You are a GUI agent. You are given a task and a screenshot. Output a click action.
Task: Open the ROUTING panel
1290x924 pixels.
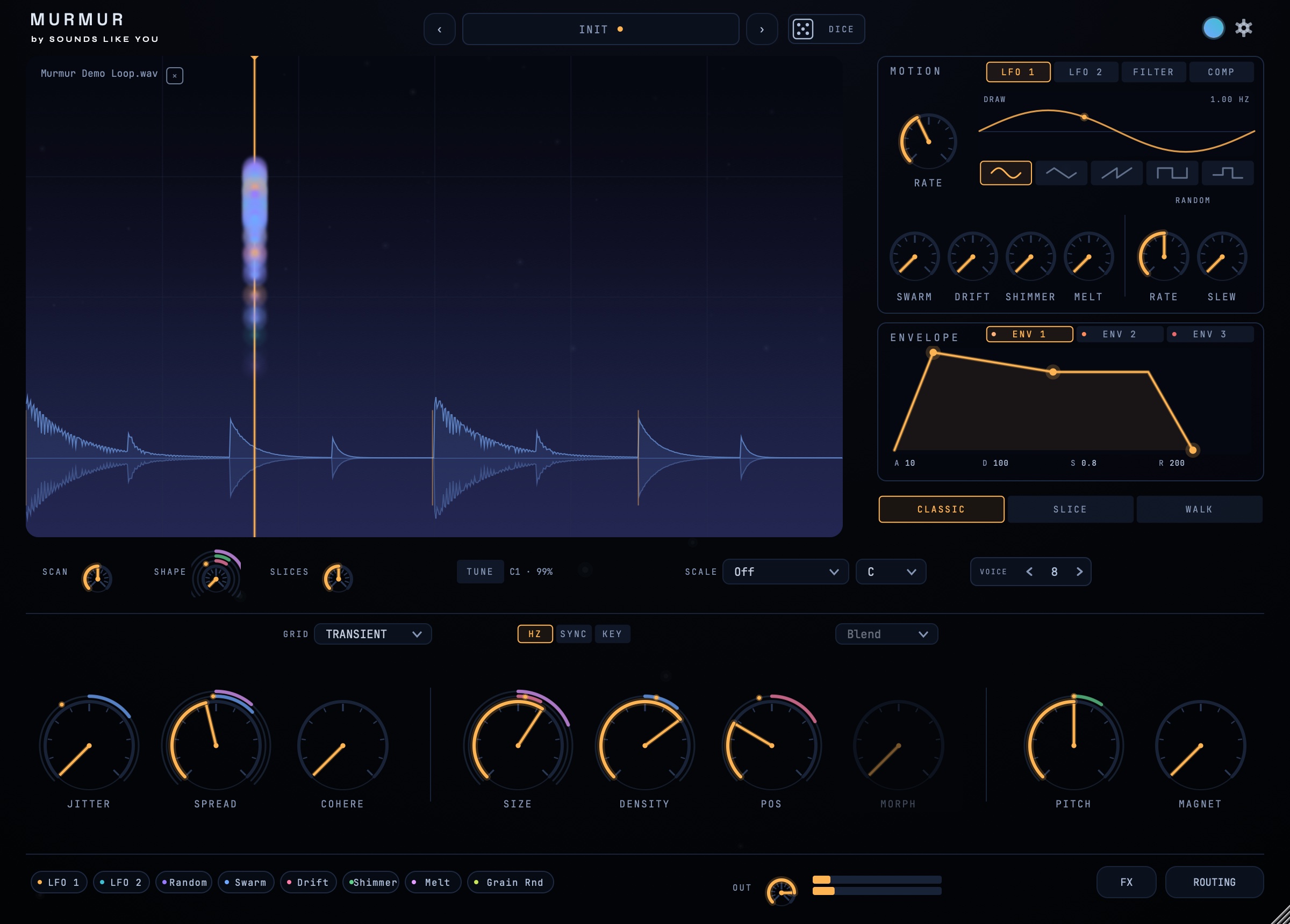tap(1214, 882)
